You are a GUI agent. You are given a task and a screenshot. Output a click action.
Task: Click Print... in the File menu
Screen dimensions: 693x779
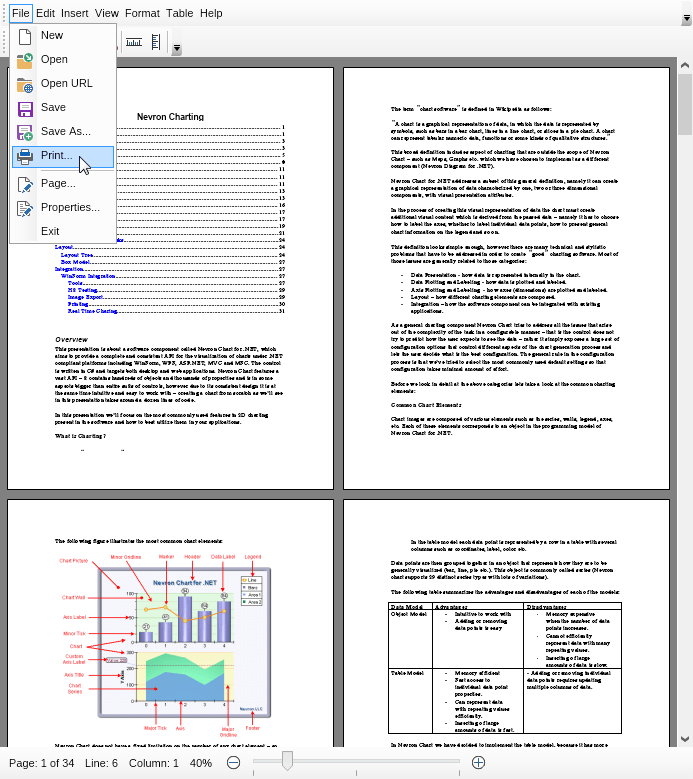[x=57, y=156]
